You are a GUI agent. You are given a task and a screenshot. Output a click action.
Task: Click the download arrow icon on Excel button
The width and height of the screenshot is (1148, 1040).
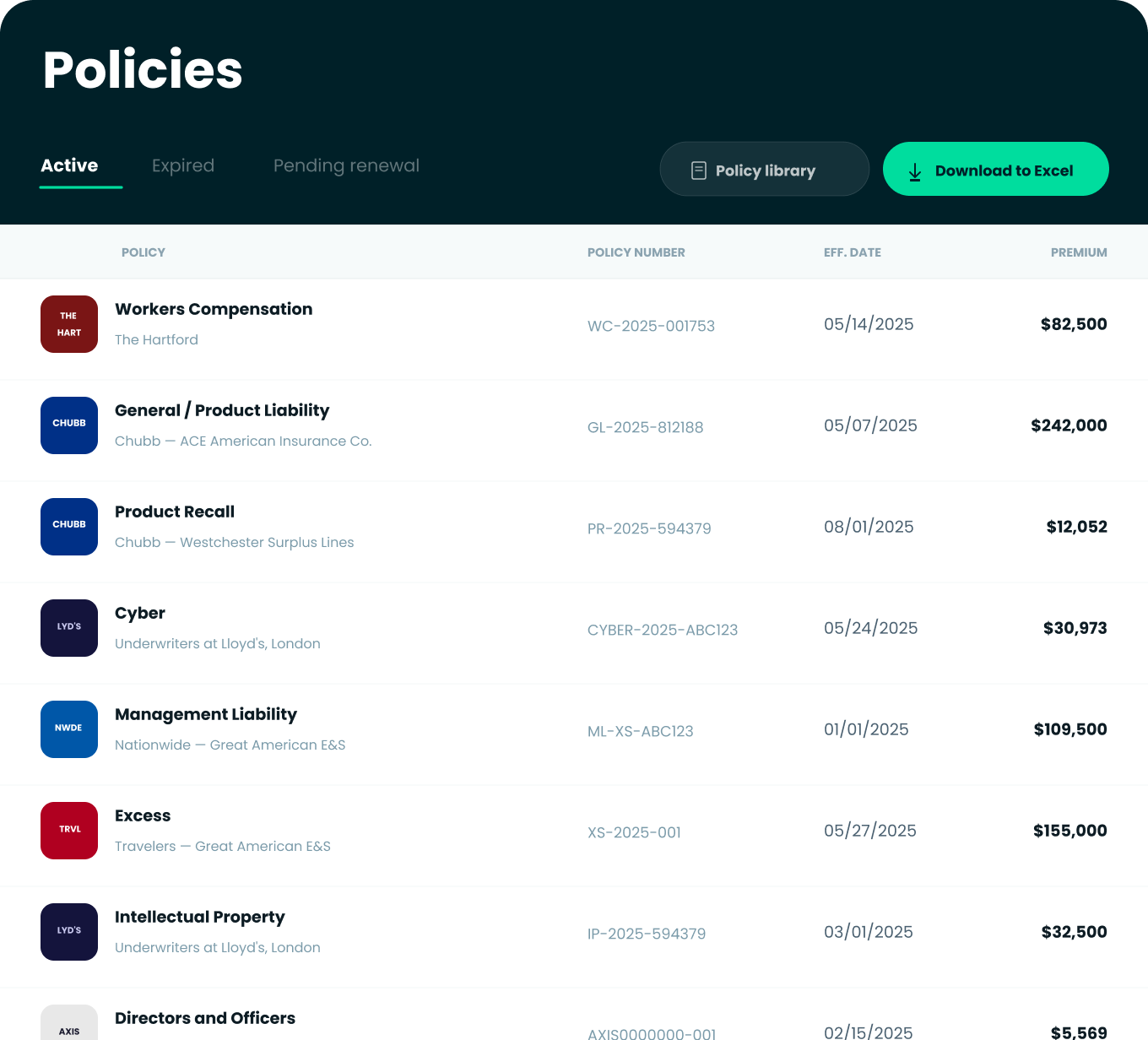pyautogui.click(x=915, y=172)
